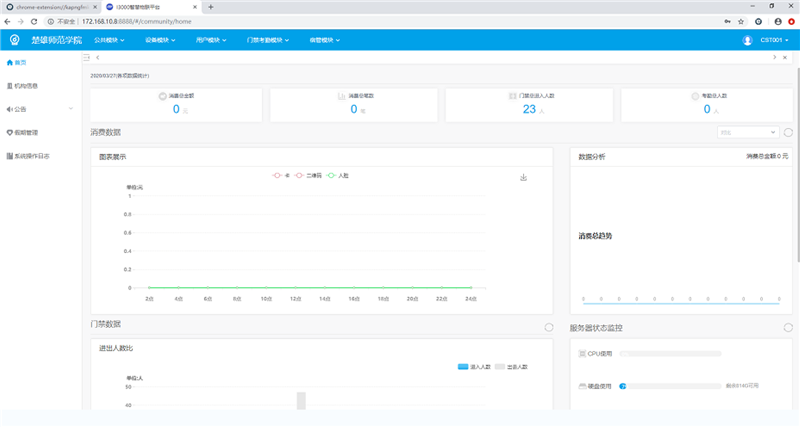Toggle the 人脸 series in the chart legend
800x427 pixels.
point(337,175)
